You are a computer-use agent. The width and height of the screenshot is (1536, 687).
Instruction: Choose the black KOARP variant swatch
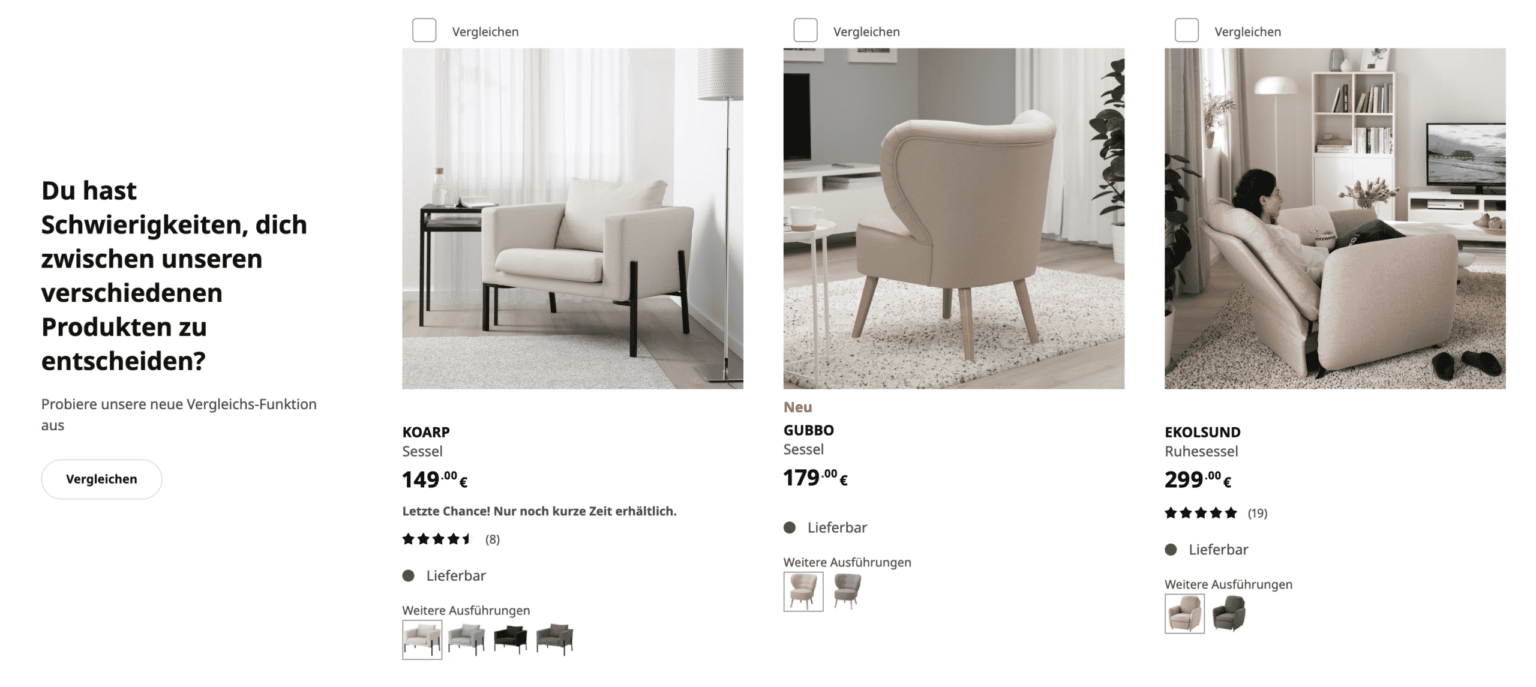pos(510,639)
